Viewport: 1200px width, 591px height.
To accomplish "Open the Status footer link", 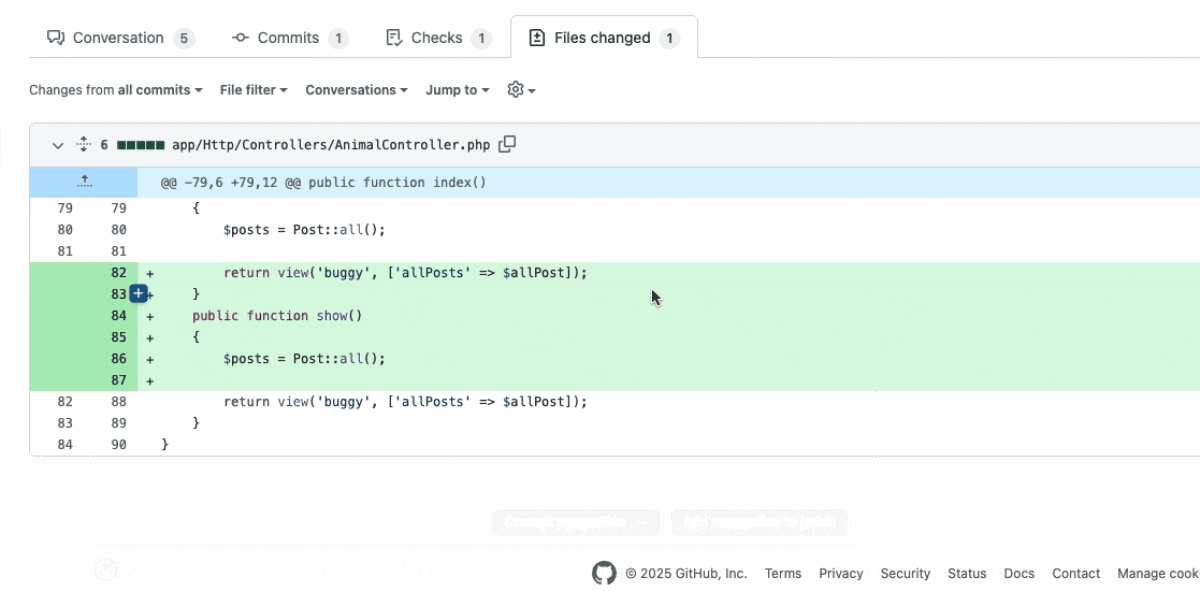I will [967, 574].
